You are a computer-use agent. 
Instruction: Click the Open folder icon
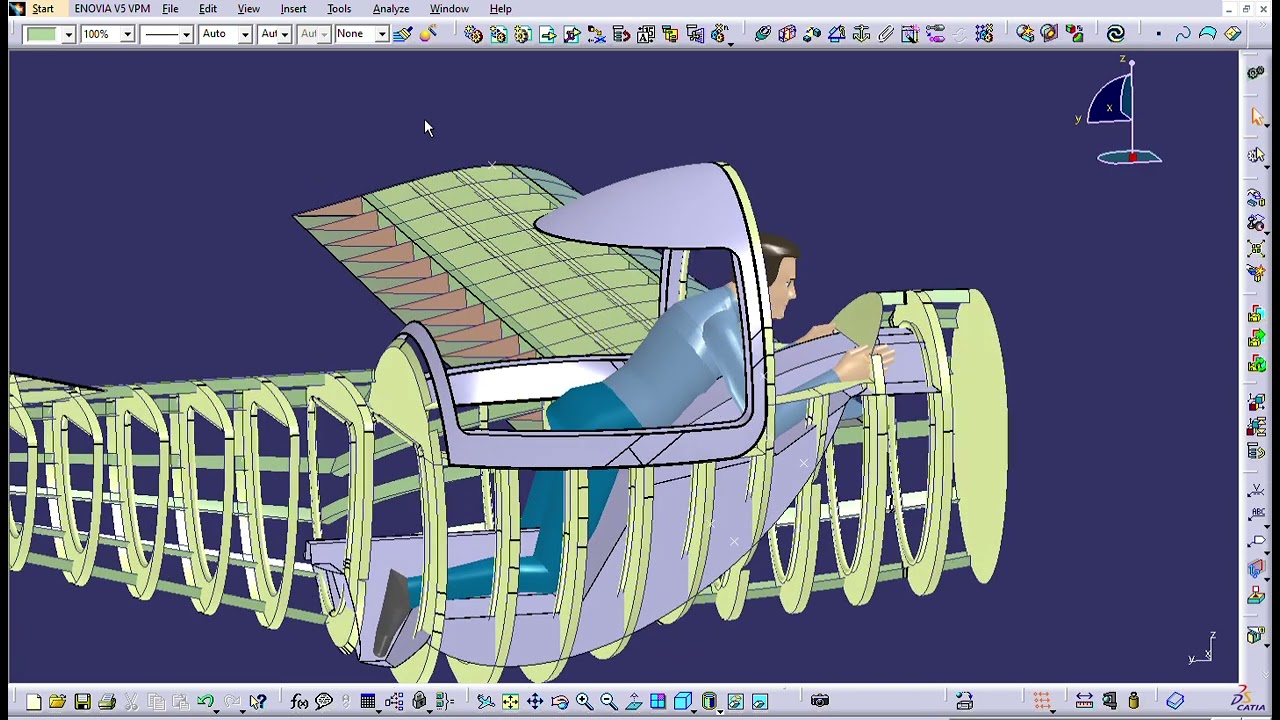pos(57,701)
